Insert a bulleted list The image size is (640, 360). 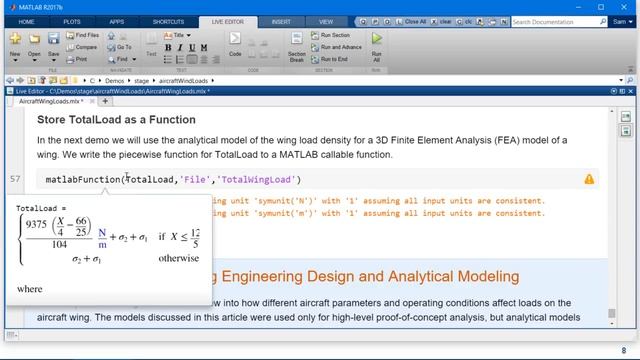point(168,60)
